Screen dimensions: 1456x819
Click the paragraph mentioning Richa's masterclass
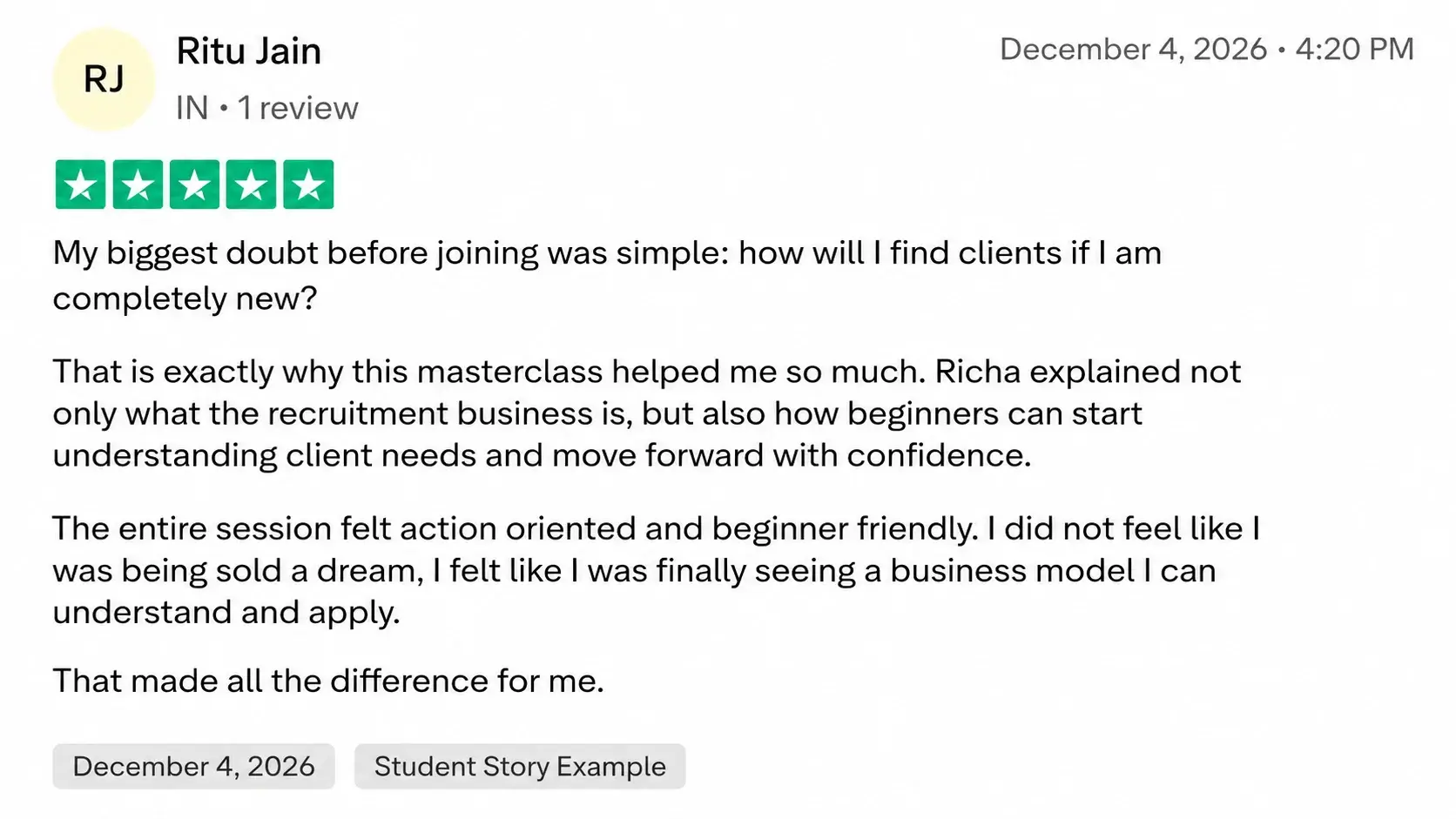click(x=646, y=413)
